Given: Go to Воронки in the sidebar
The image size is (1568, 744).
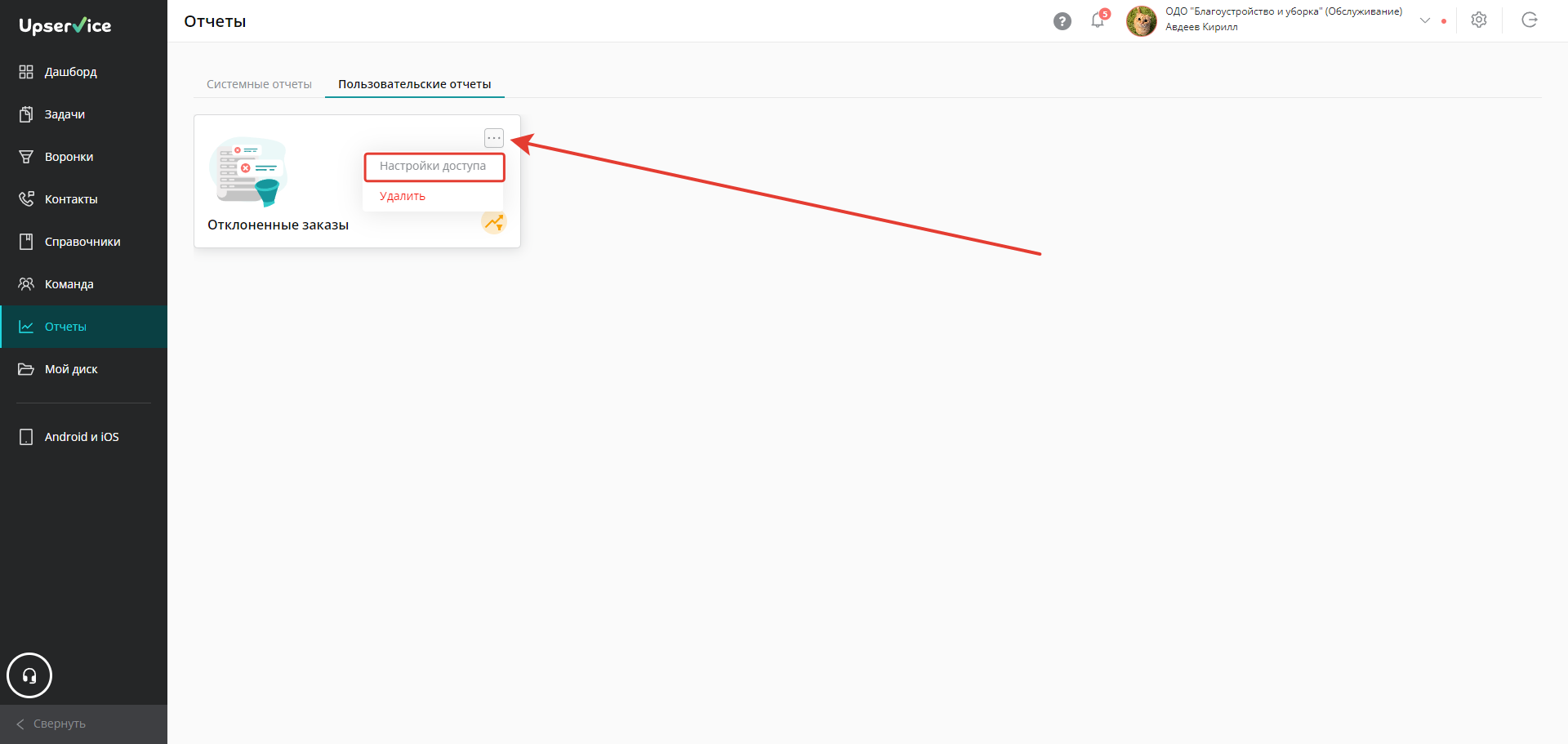Looking at the screenshot, I should point(83,157).
